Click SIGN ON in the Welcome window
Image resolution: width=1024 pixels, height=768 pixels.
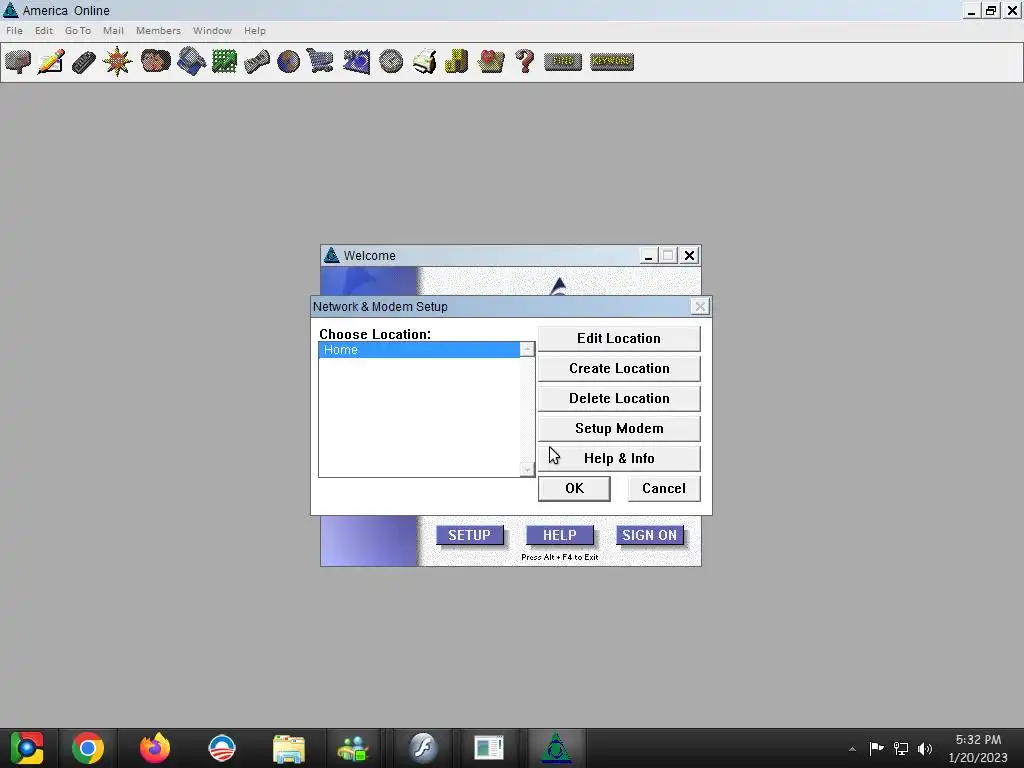tap(649, 535)
